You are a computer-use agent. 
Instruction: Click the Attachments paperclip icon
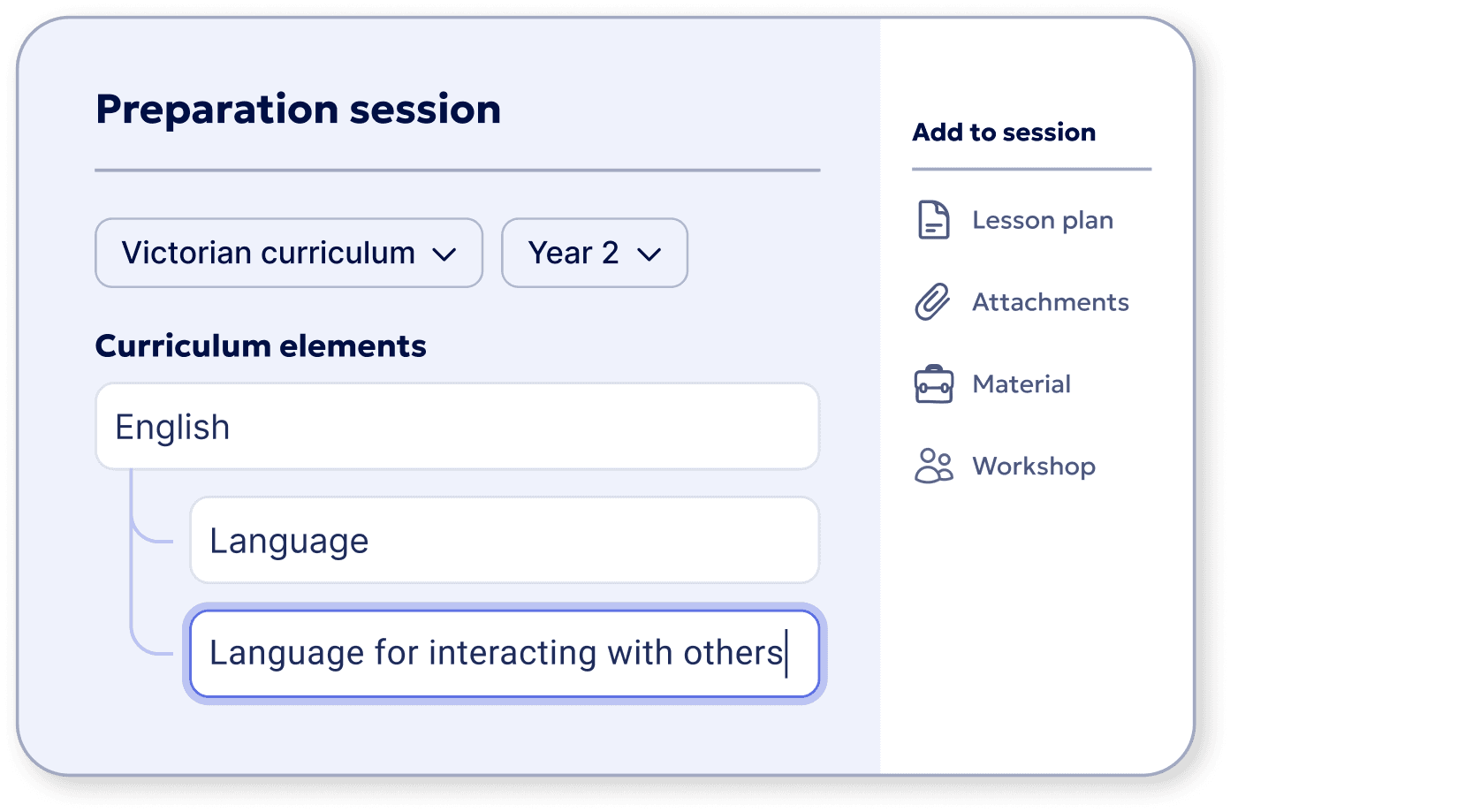click(932, 302)
